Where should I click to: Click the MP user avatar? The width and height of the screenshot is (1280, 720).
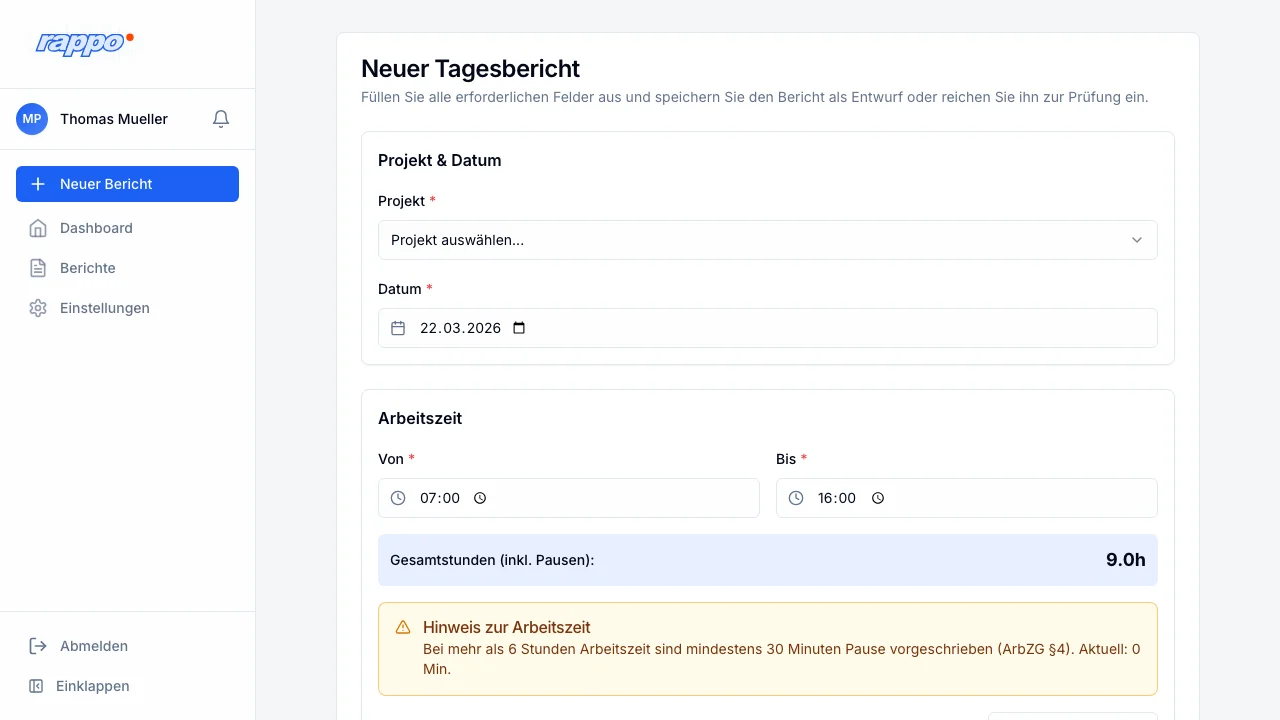pyautogui.click(x=32, y=119)
